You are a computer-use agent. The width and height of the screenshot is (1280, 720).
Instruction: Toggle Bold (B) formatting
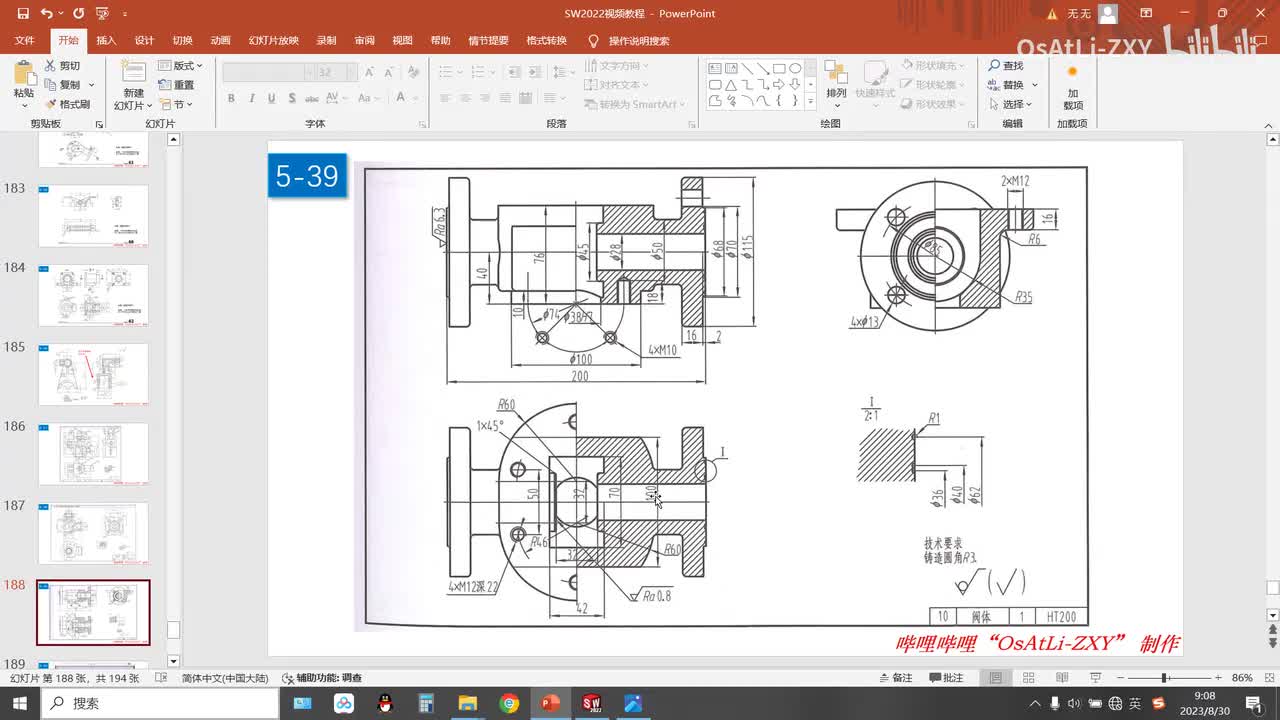[x=231, y=98]
